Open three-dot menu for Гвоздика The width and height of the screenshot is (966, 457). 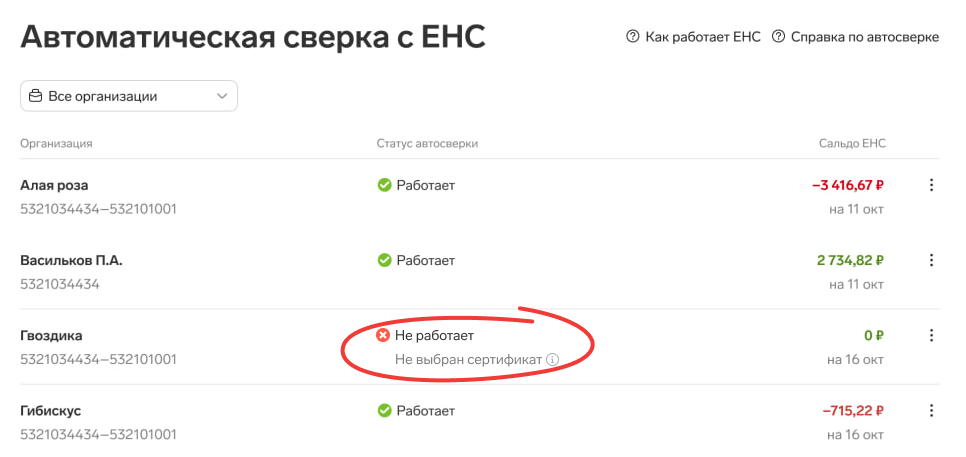931,335
